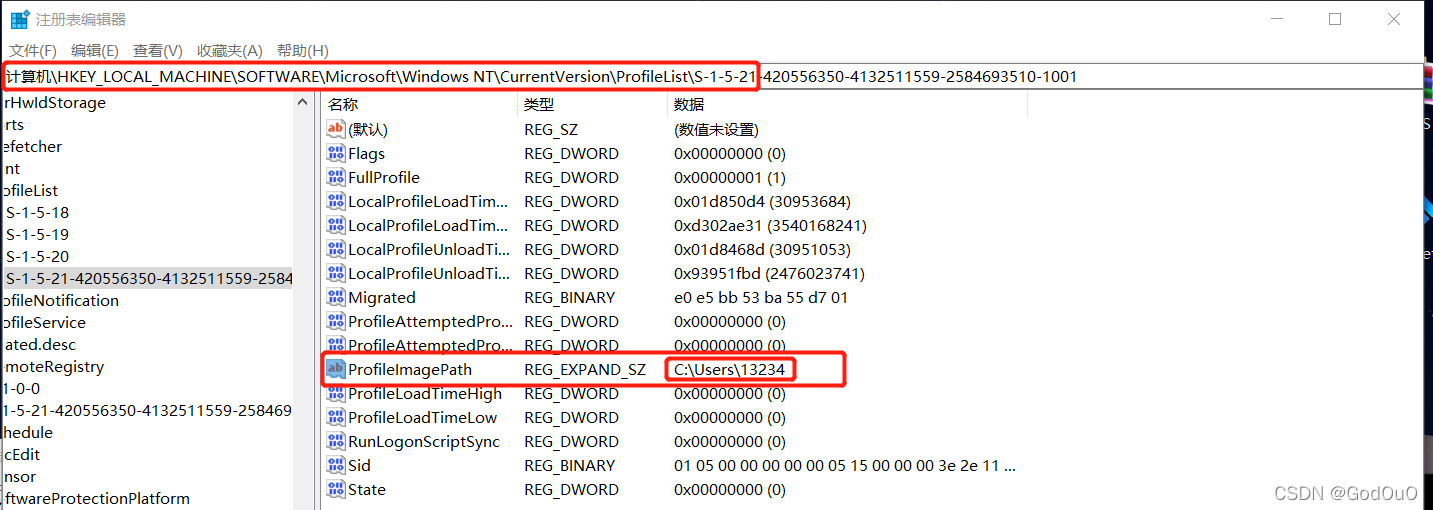Select the FullProfile value name
The image size is (1433, 510).
coord(384,177)
